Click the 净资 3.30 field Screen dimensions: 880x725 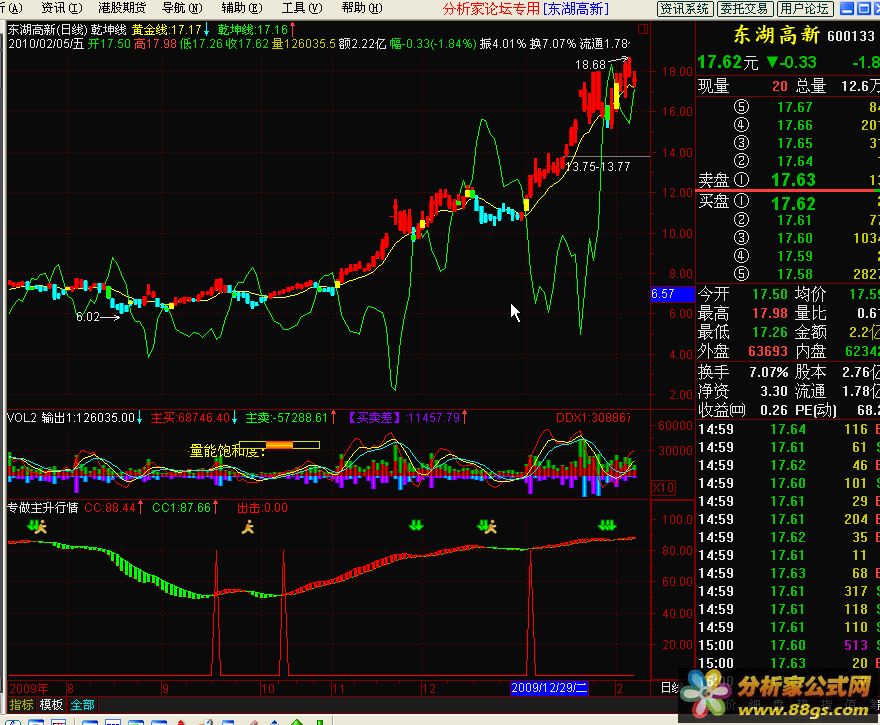pos(742,391)
